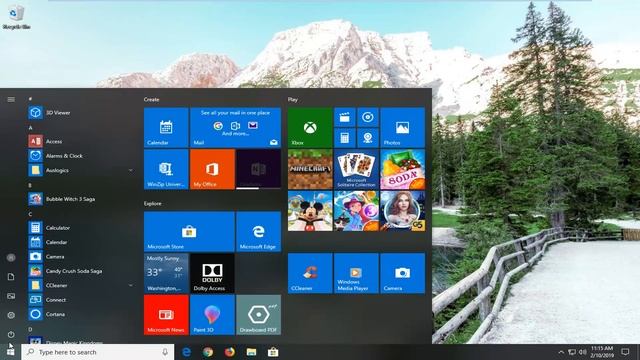
Task: Open the Microsoft Store tile
Action: pos(189,231)
